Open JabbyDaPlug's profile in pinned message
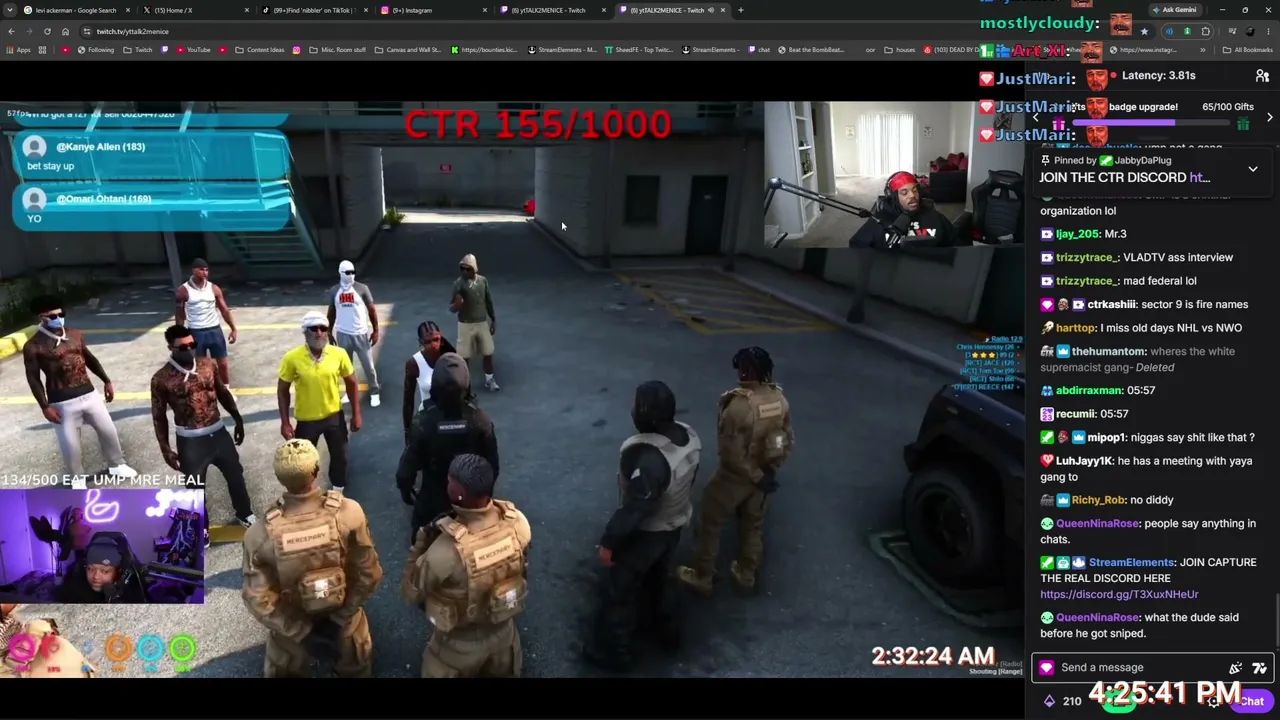Screen dimensions: 1280x720 pyautogui.click(x=1141, y=160)
